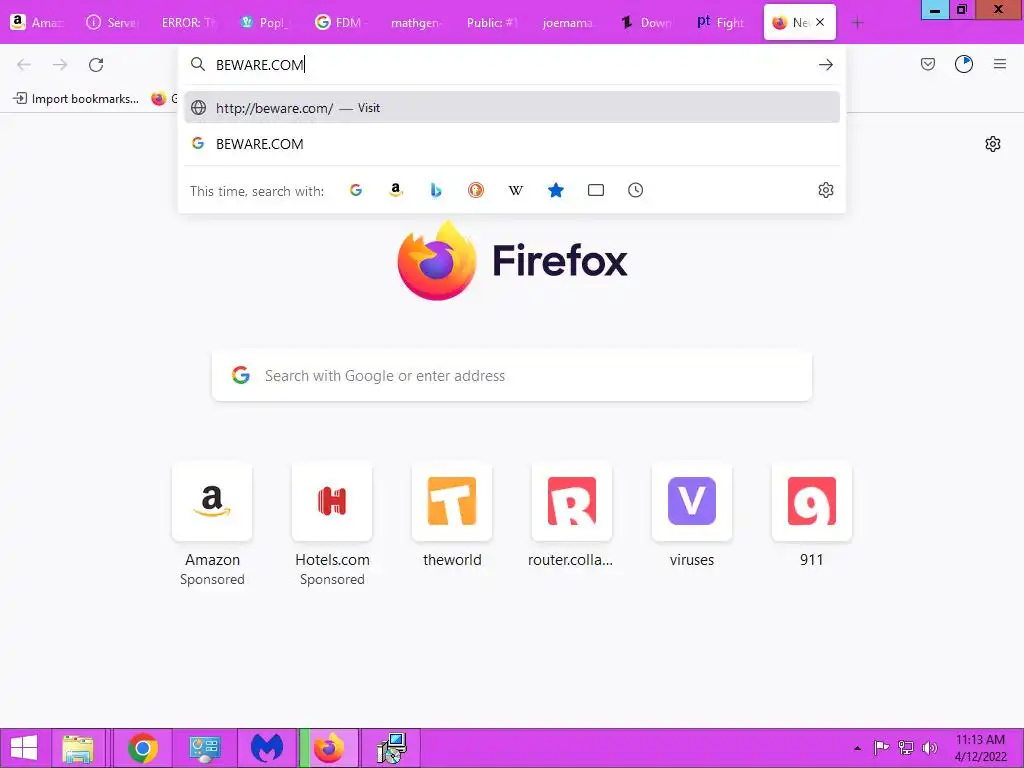Switch to the Down tab

pyautogui.click(x=646, y=23)
